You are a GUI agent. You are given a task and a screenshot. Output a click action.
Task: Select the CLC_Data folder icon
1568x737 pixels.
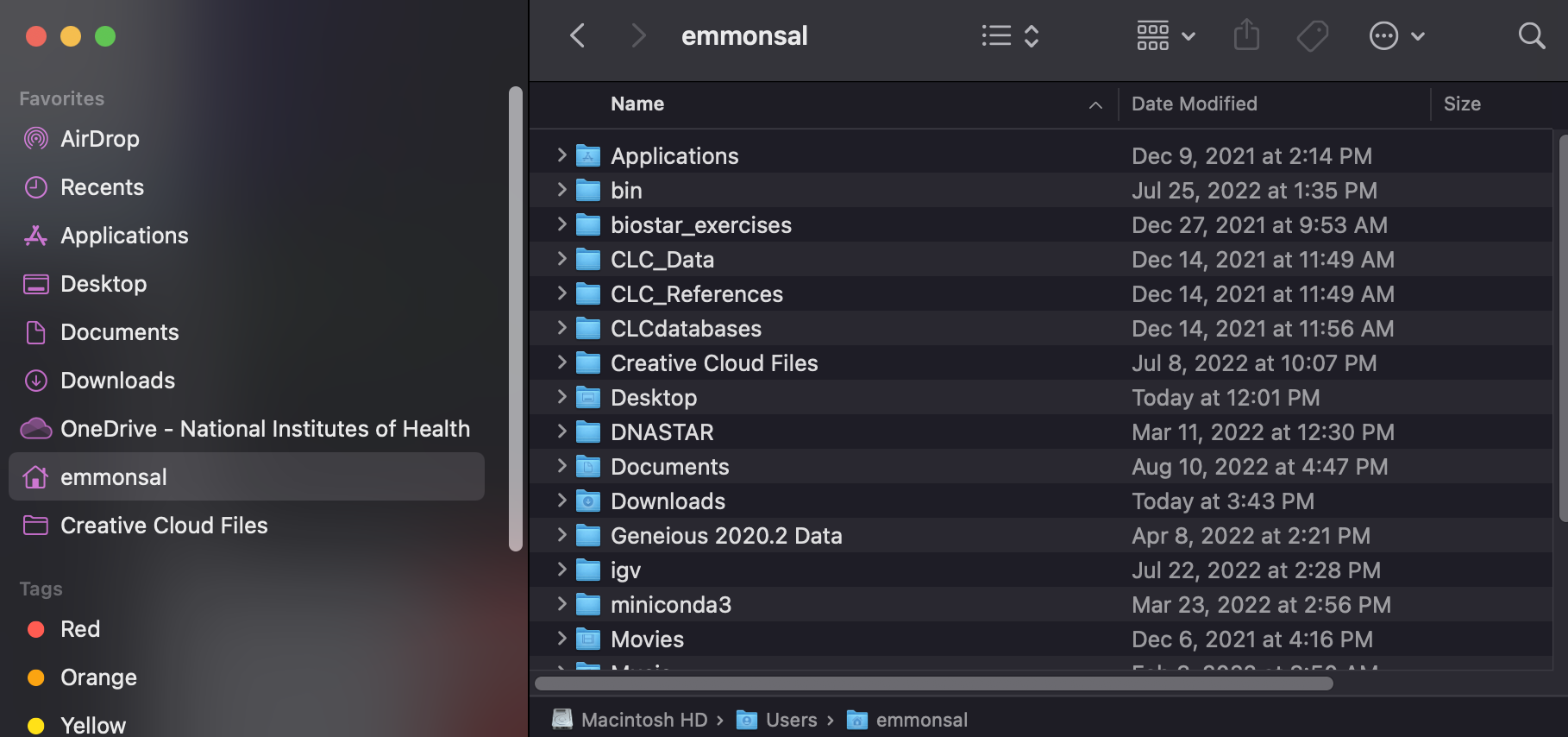click(x=588, y=259)
